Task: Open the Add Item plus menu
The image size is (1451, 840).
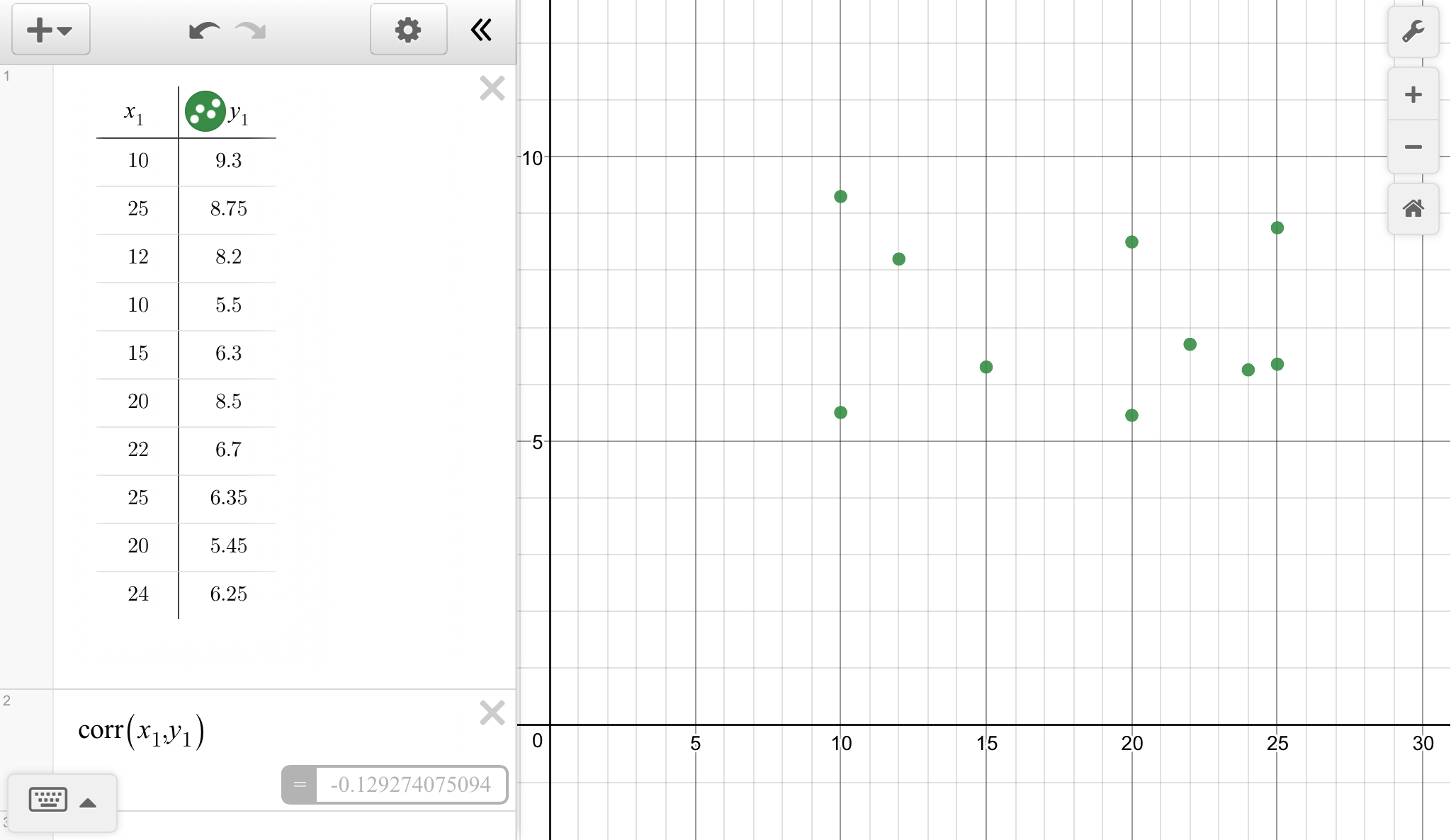Action: pyautogui.click(x=50, y=30)
